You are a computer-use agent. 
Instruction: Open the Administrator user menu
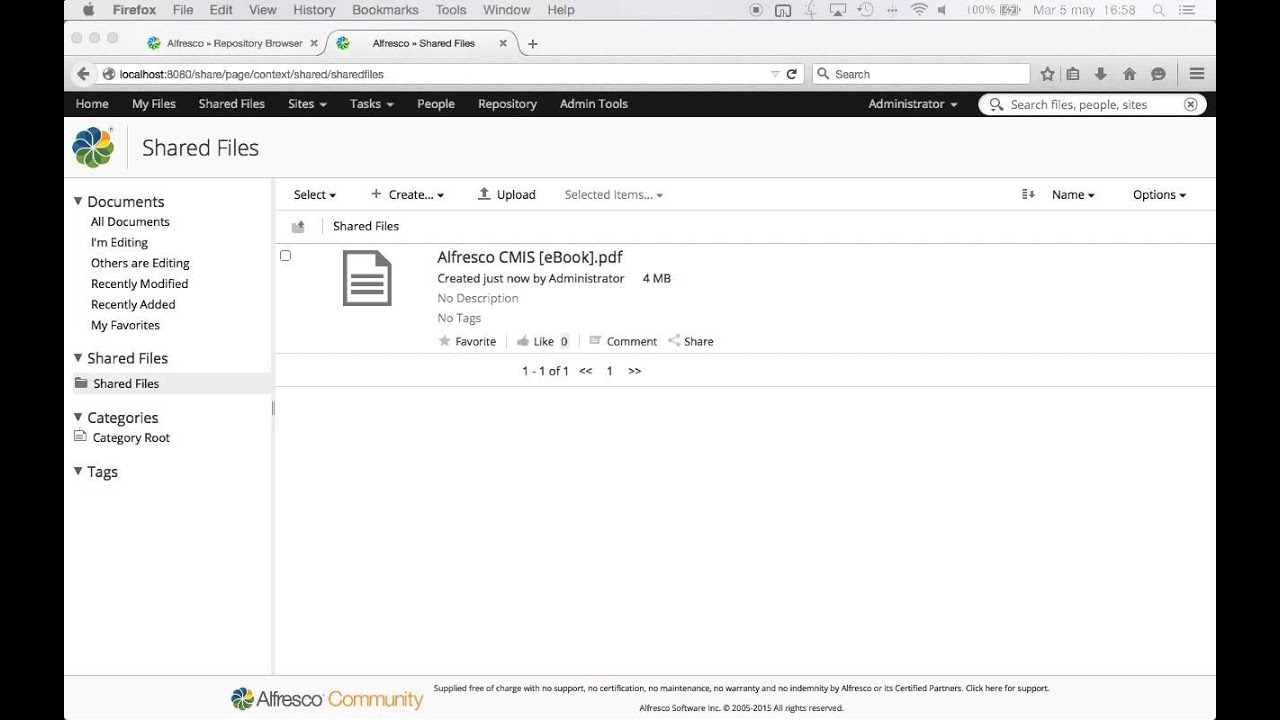coord(913,104)
